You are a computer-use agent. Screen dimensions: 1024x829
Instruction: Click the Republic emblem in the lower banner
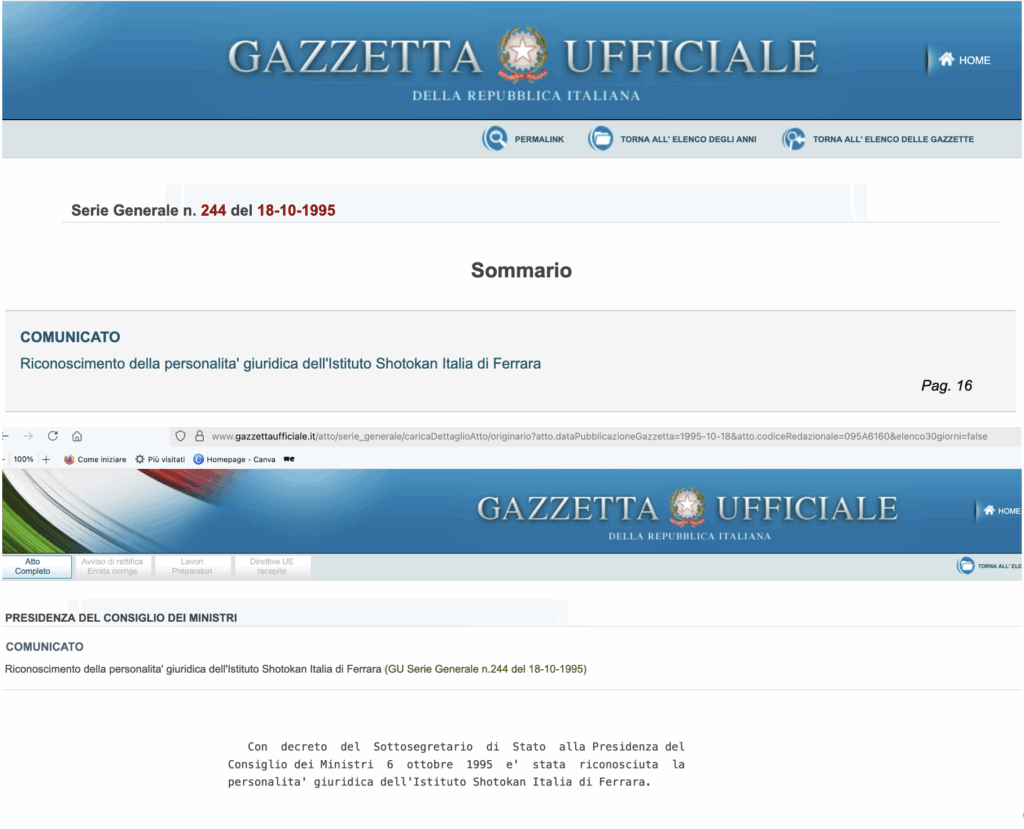click(x=687, y=507)
